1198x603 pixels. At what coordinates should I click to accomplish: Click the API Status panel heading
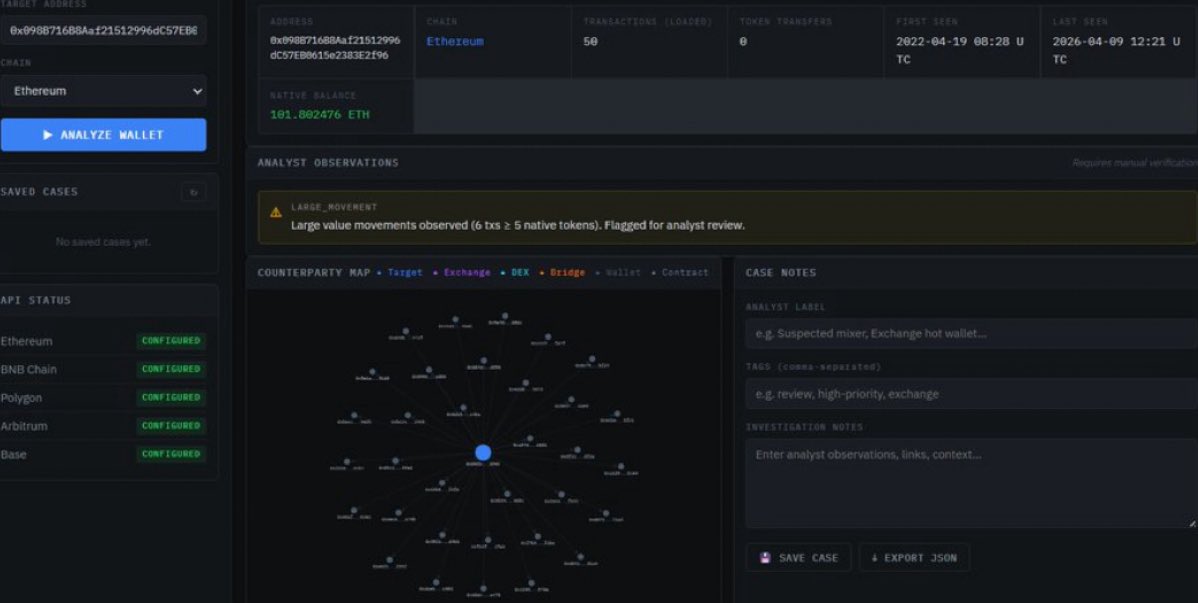(35, 300)
